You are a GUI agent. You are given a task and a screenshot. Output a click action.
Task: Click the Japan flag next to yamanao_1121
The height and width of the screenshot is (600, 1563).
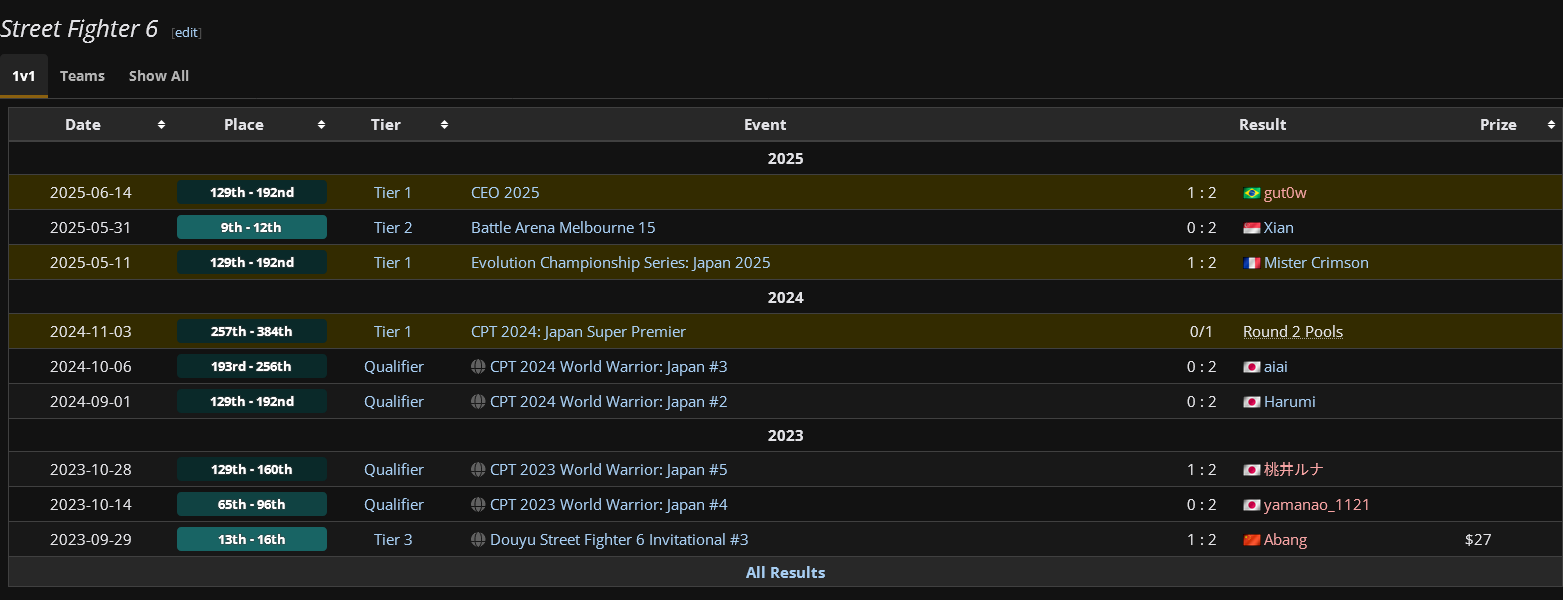tap(1251, 505)
